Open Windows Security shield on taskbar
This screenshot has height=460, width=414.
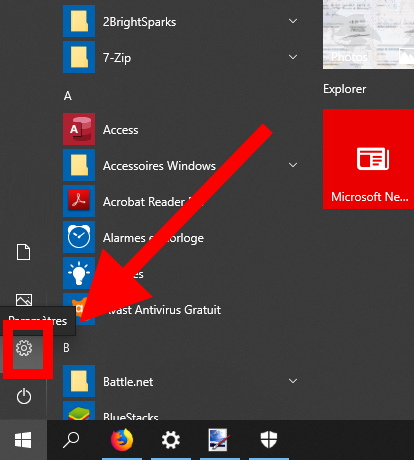coord(269,439)
